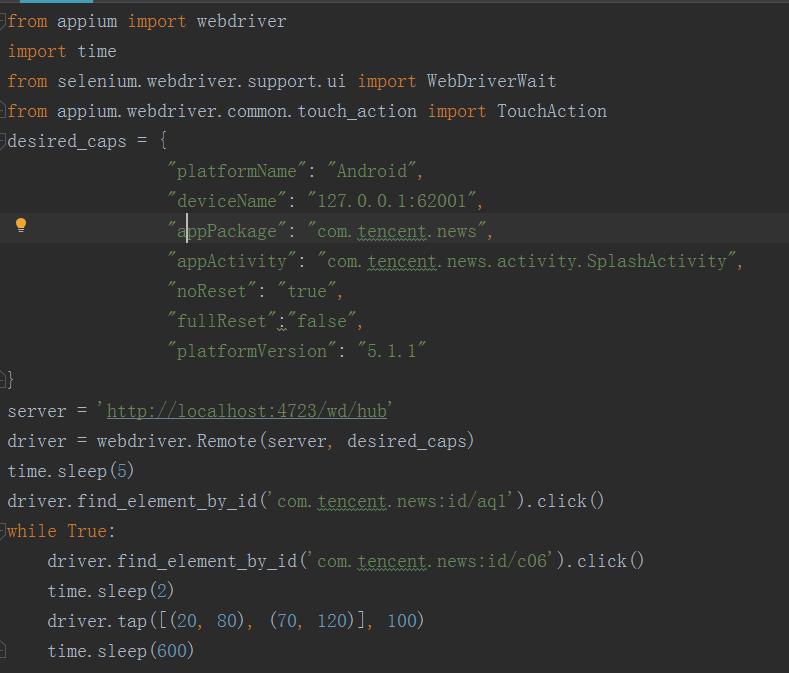Image resolution: width=789 pixels, height=673 pixels.
Task: Click fold marker beside the TouchAction import line
Action: pyautogui.click(x=3, y=111)
